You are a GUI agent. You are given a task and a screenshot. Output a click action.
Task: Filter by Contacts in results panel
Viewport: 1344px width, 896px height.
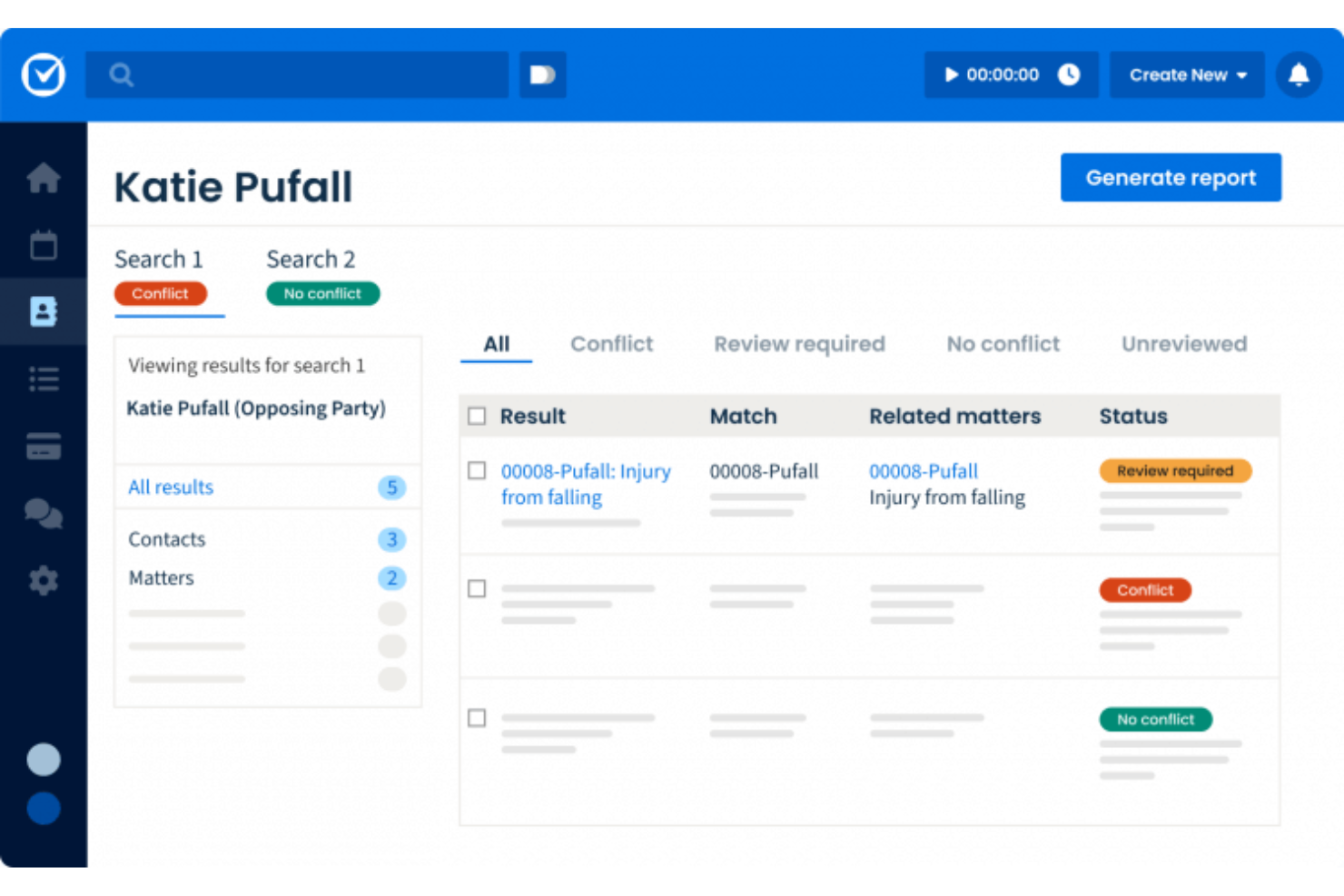click(167, 539)
